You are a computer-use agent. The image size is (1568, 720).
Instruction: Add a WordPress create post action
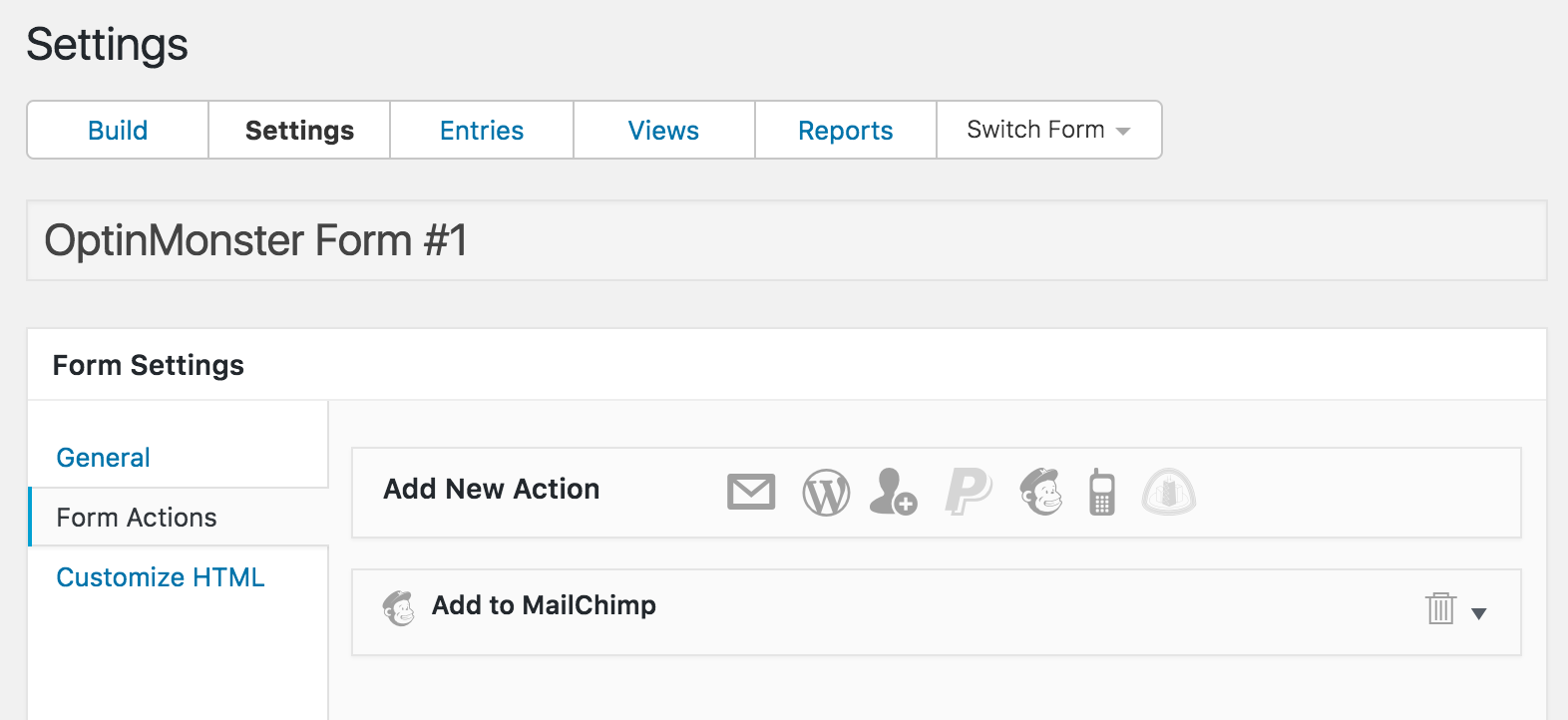click(826, 492)
